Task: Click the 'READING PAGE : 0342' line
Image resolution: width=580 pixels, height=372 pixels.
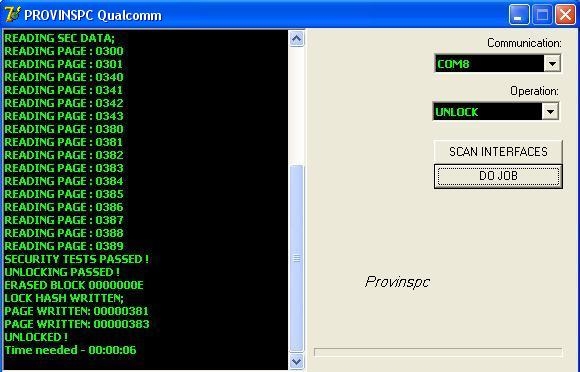Action: [x=64, y=103]
